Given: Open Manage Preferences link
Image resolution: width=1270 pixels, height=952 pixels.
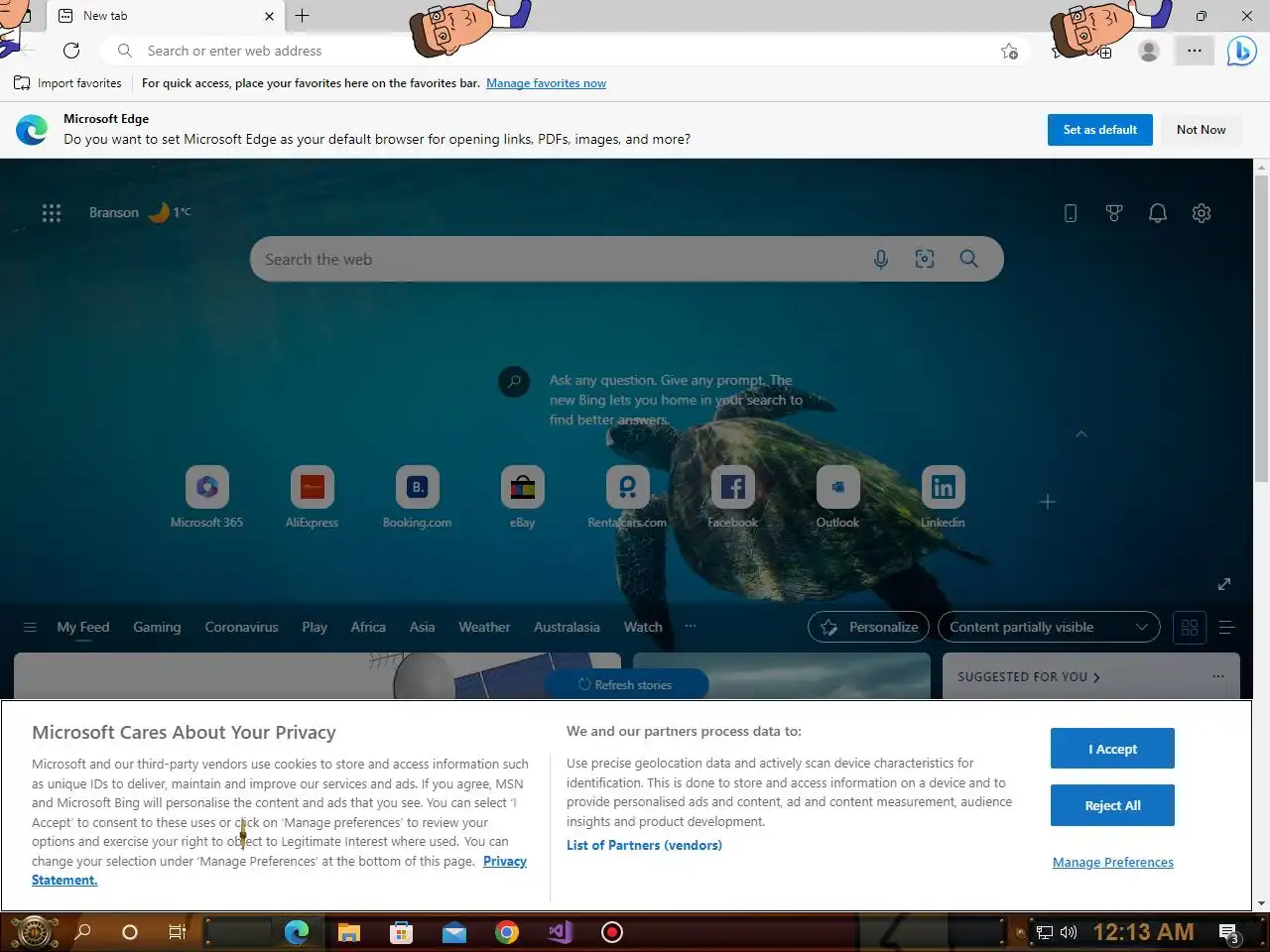Looking at the screenshot, I should [1112, 862].
